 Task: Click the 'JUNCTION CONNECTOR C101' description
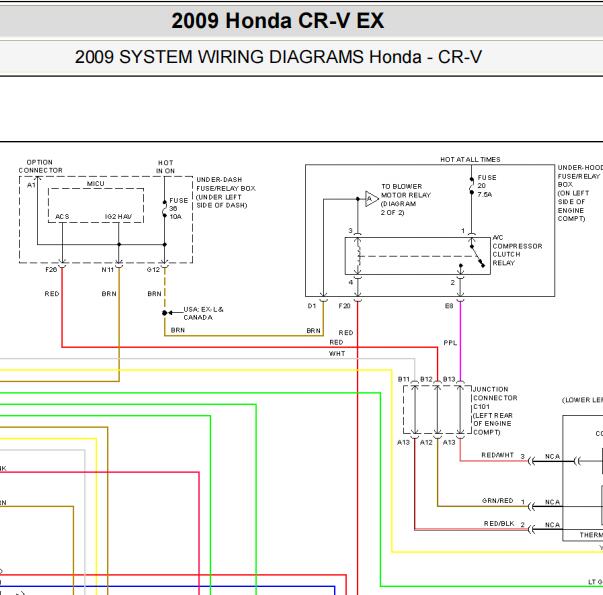point(495,411)
